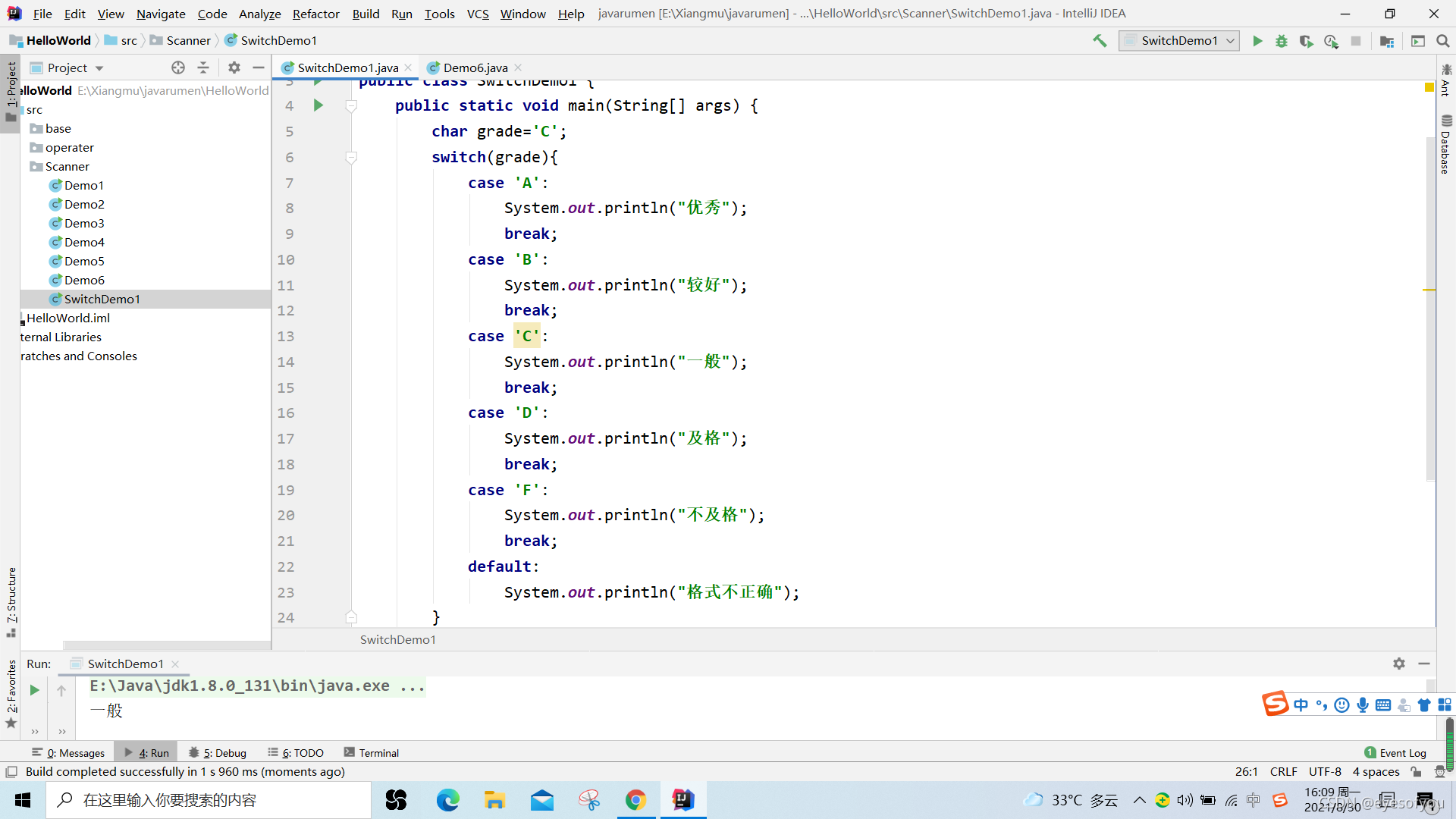
Task: Click the Build project hammer icon
Action: coord(1100,41)
